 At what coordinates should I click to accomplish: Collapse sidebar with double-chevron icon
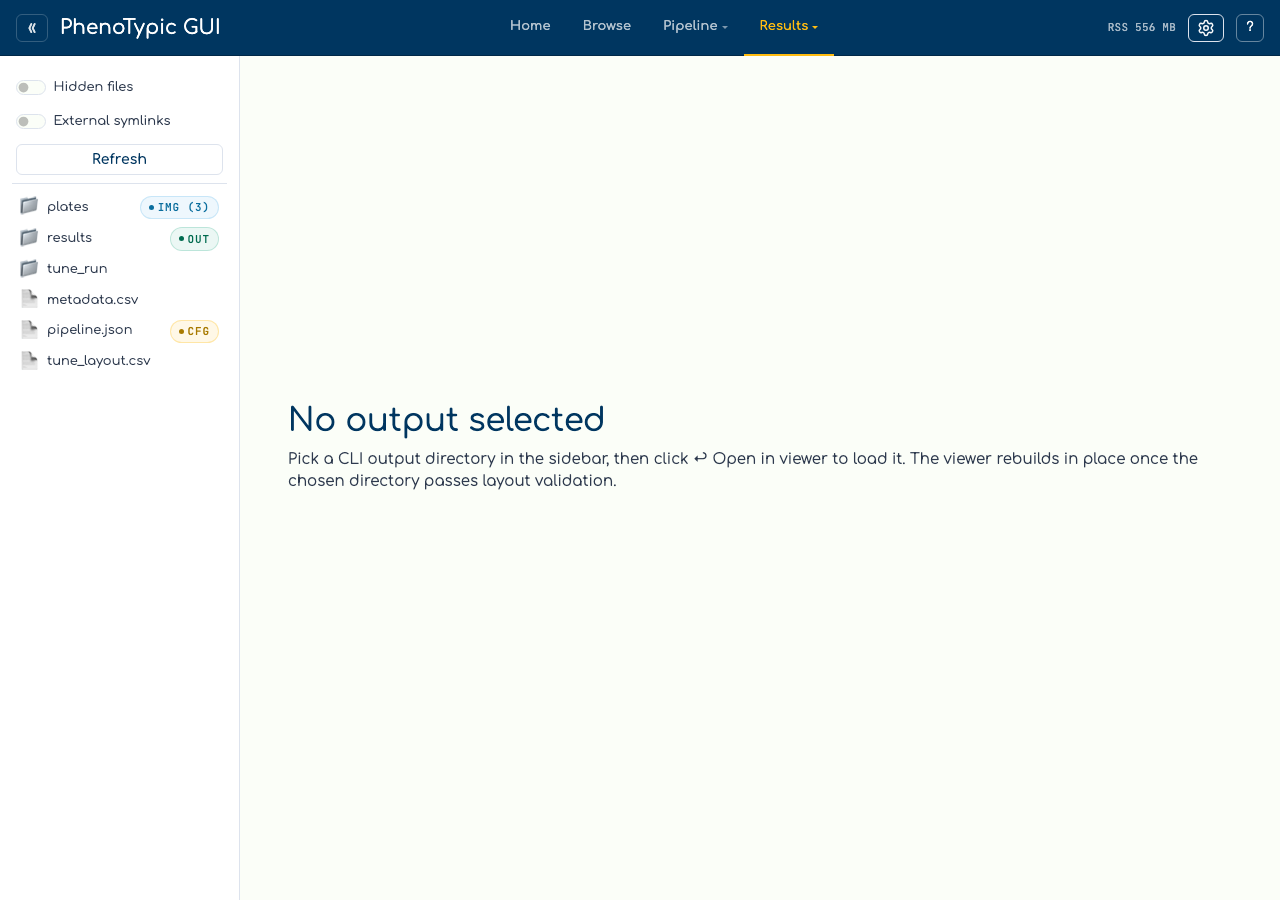pyautogui.click(x=32, y=28)
